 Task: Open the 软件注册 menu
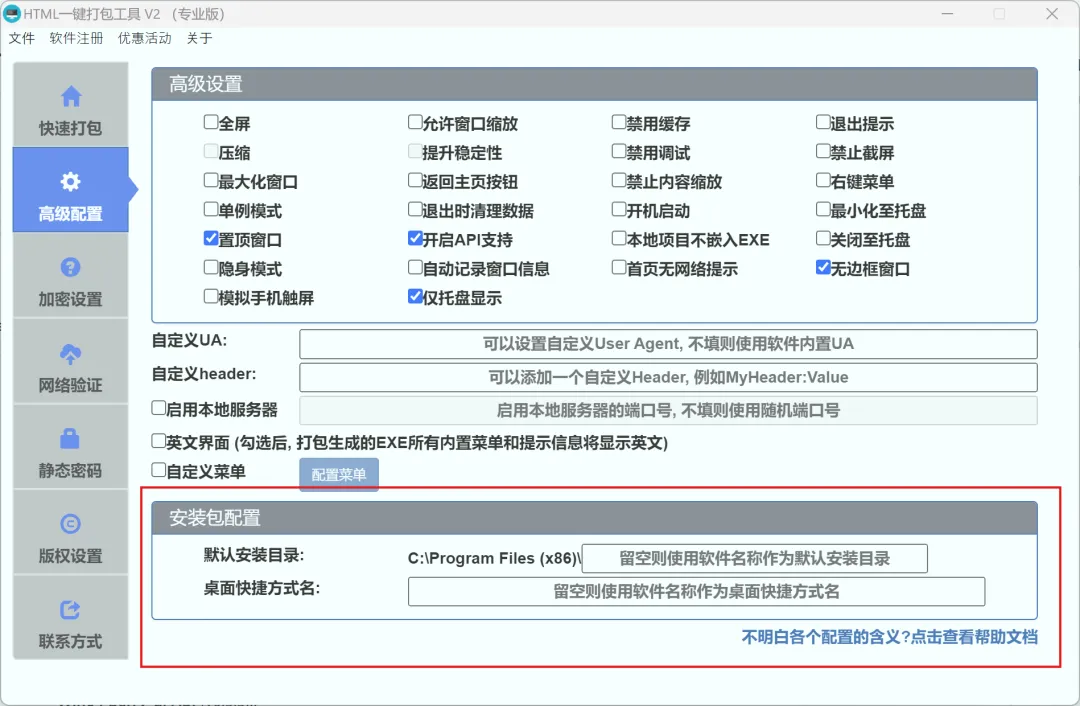tap(76, 39)
